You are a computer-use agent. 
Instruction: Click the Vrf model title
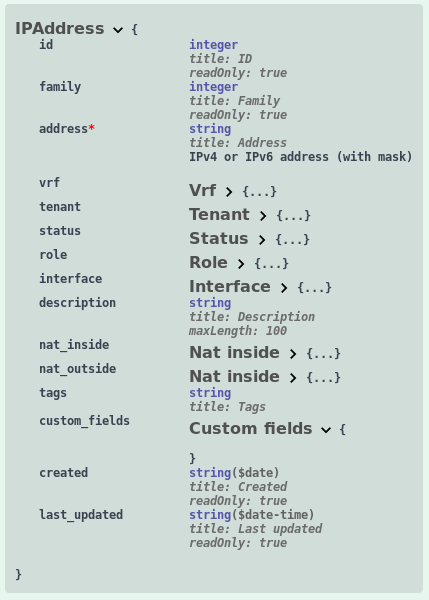coord(203,190)
